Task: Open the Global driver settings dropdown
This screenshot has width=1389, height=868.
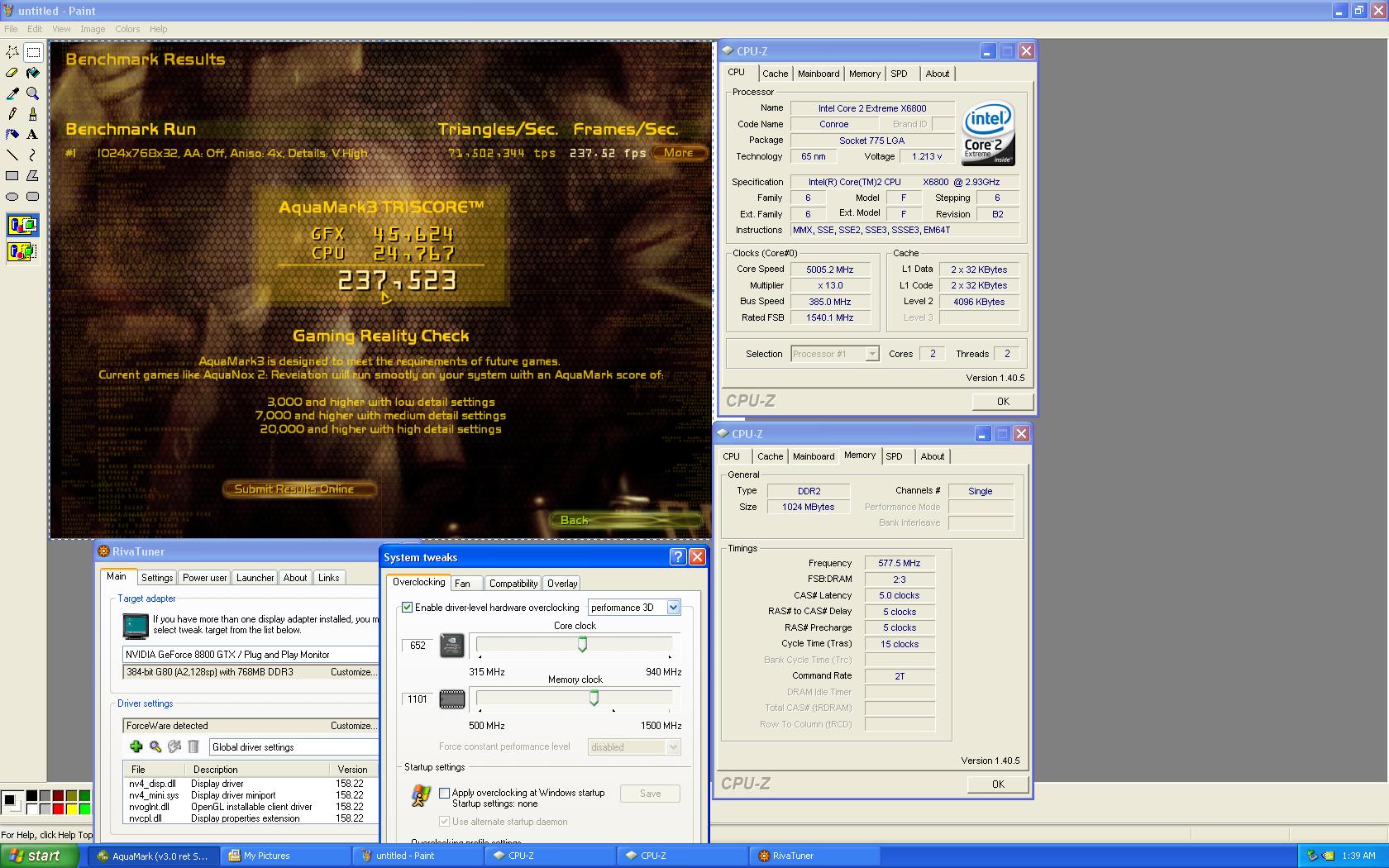Action: (294, 747)
